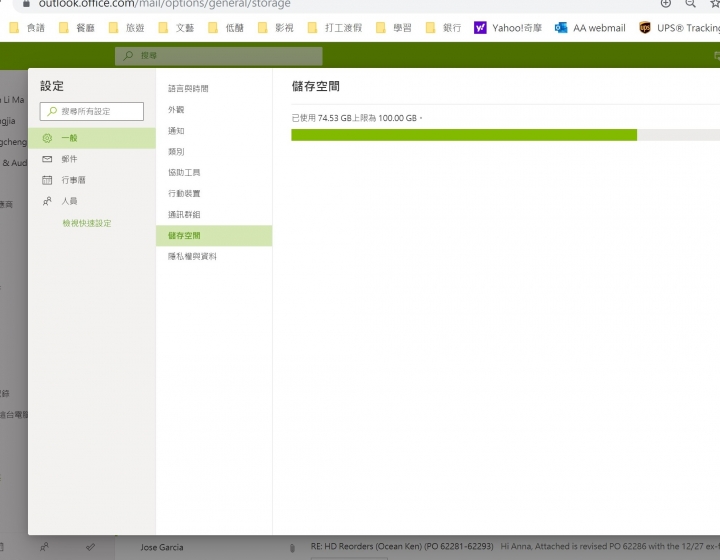
Task: Open the 通訊群組 settings page
Action: (214, 214)
